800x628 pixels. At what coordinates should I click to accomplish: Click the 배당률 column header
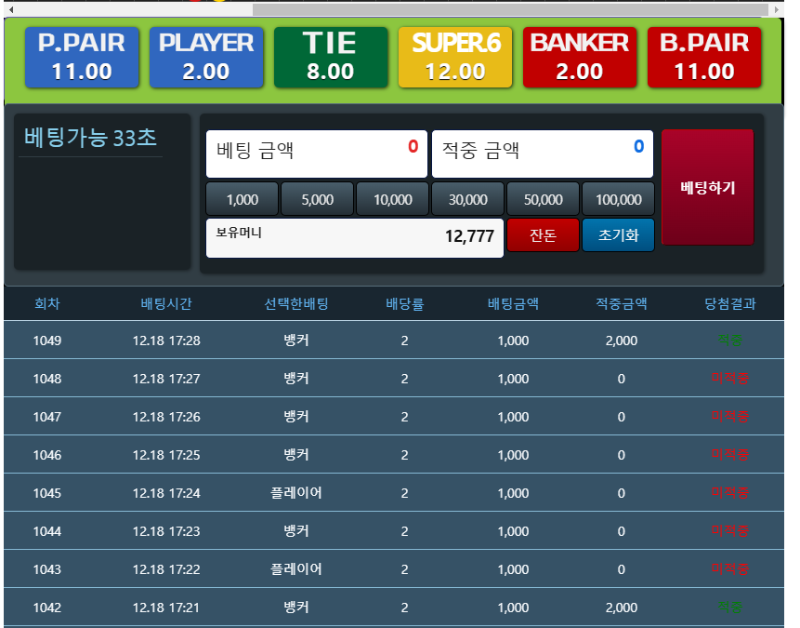coord(405,304)
